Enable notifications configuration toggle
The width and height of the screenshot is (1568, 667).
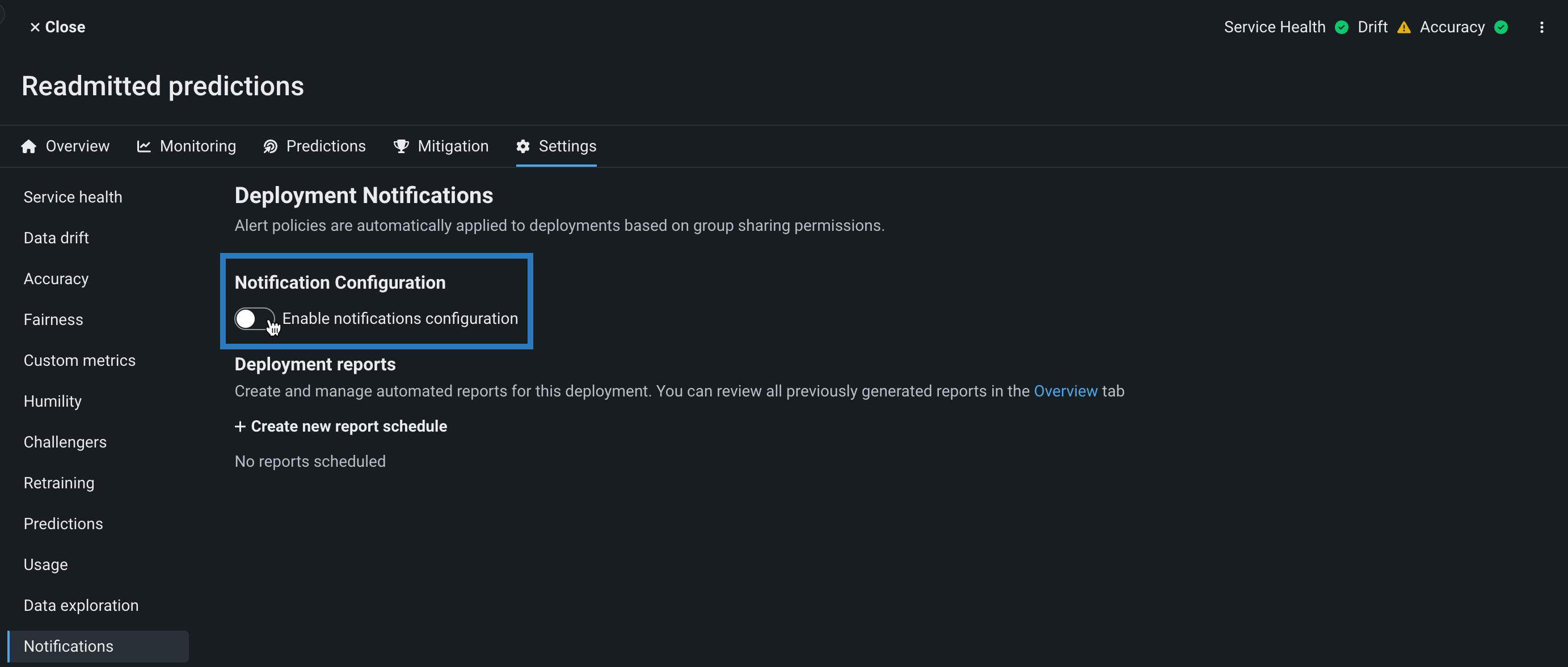255,319
